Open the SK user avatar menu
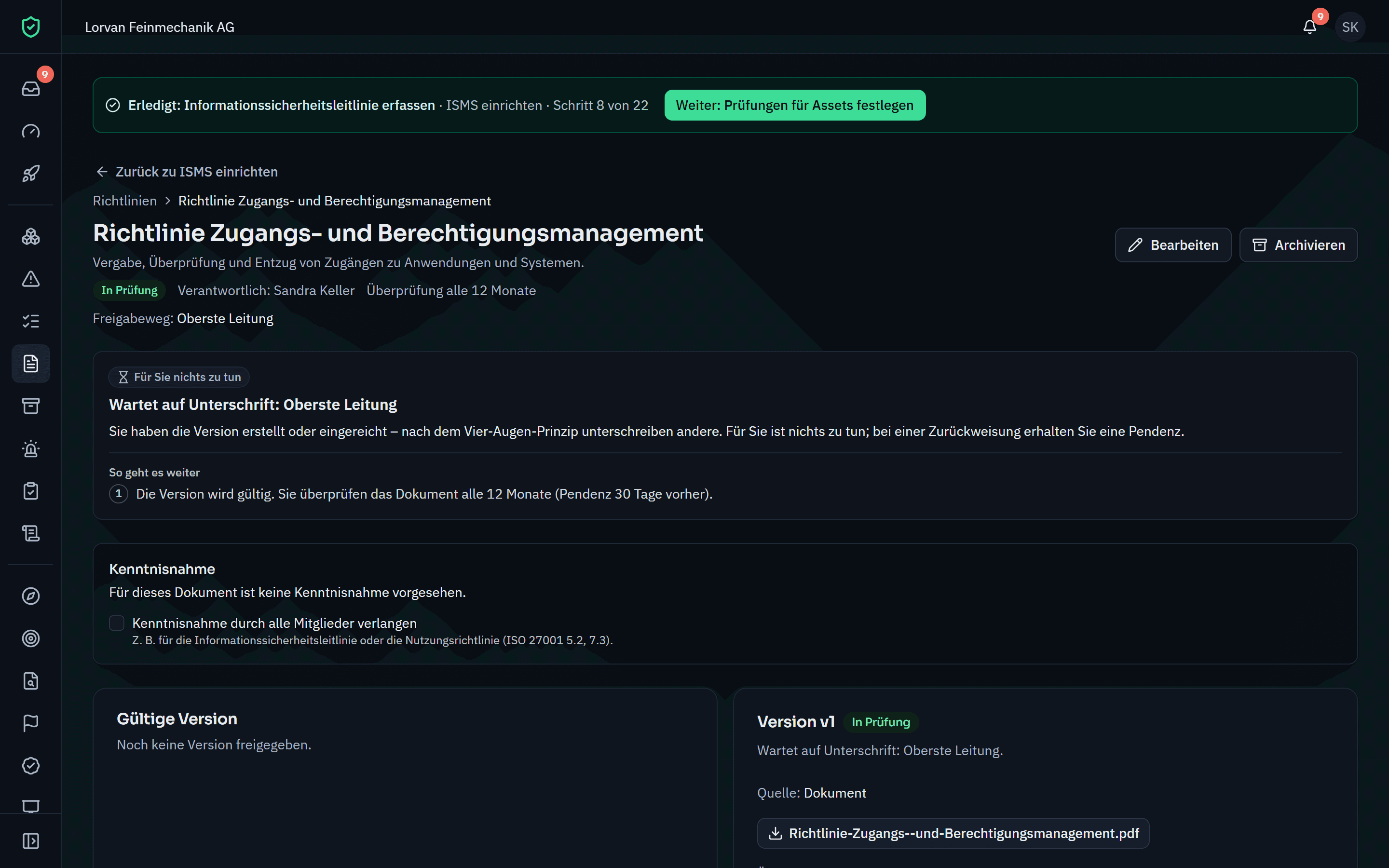Viewport: 1389px width, 868px height. [1350, 27]
